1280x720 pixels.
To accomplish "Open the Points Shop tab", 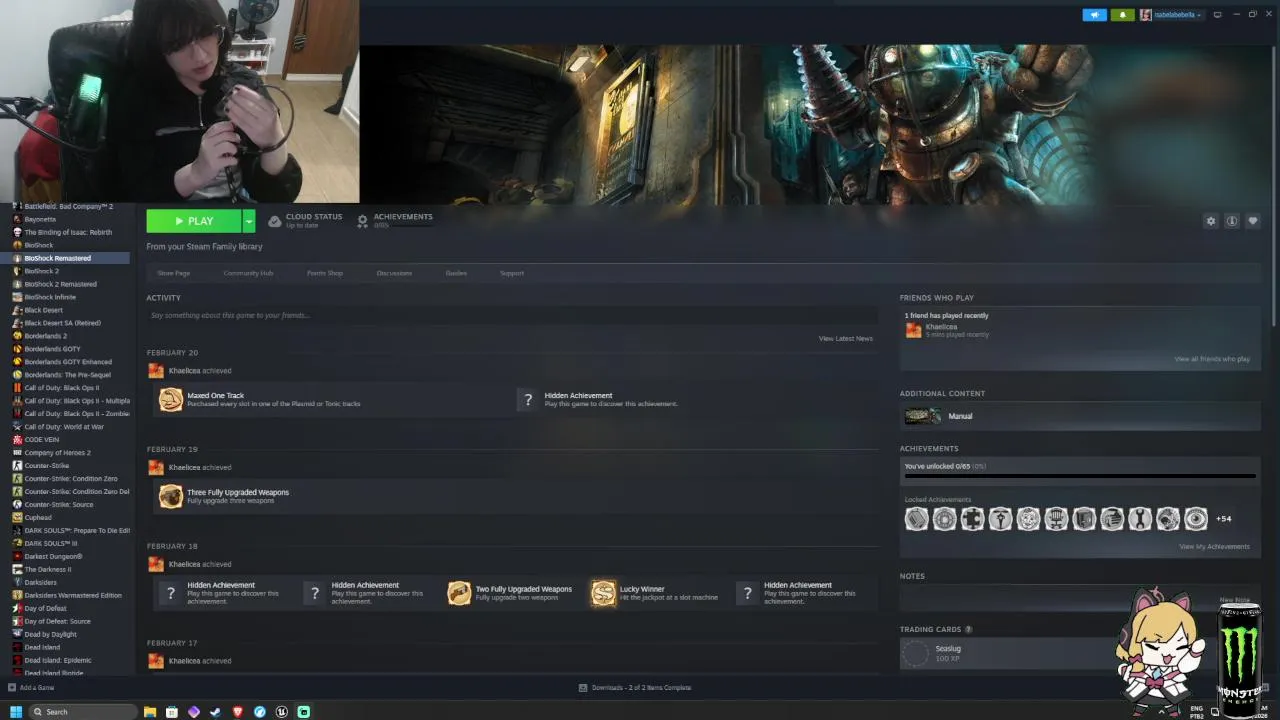I will pos(325,273).
